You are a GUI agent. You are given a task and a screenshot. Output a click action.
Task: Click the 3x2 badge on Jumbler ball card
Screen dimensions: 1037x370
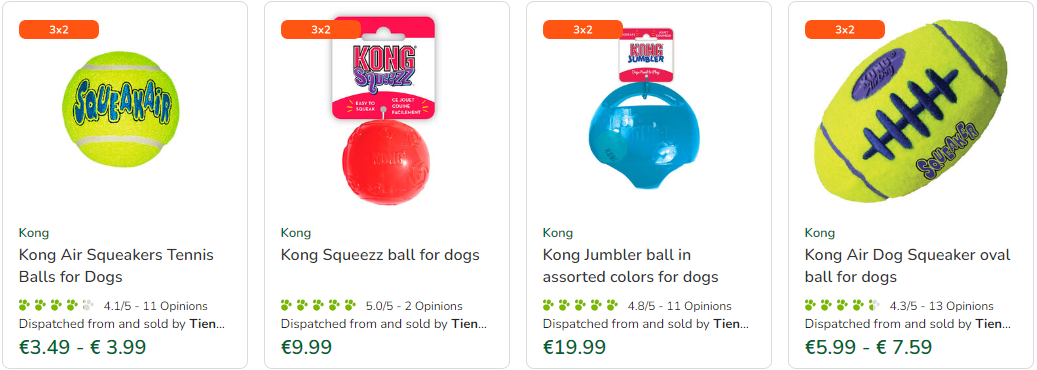(x=583, y=30)
